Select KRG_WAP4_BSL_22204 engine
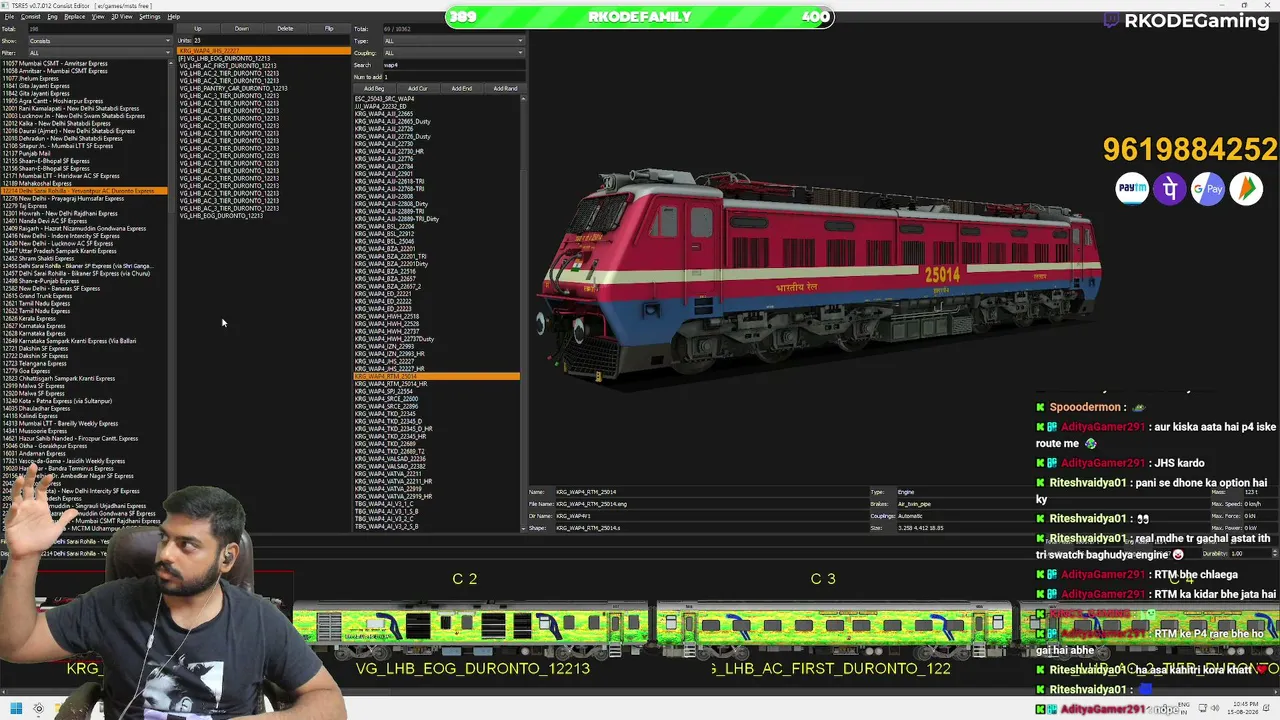This screenshot has height=720, width=1280. click(437, 226)
